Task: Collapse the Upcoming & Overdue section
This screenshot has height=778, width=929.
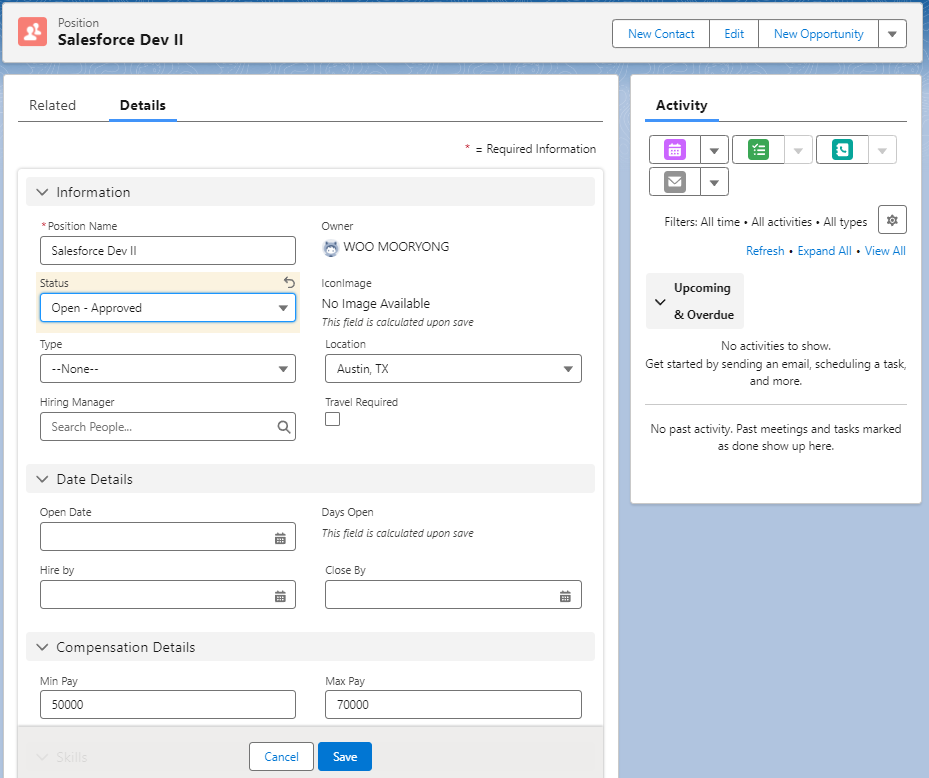Action: [660, 301]
